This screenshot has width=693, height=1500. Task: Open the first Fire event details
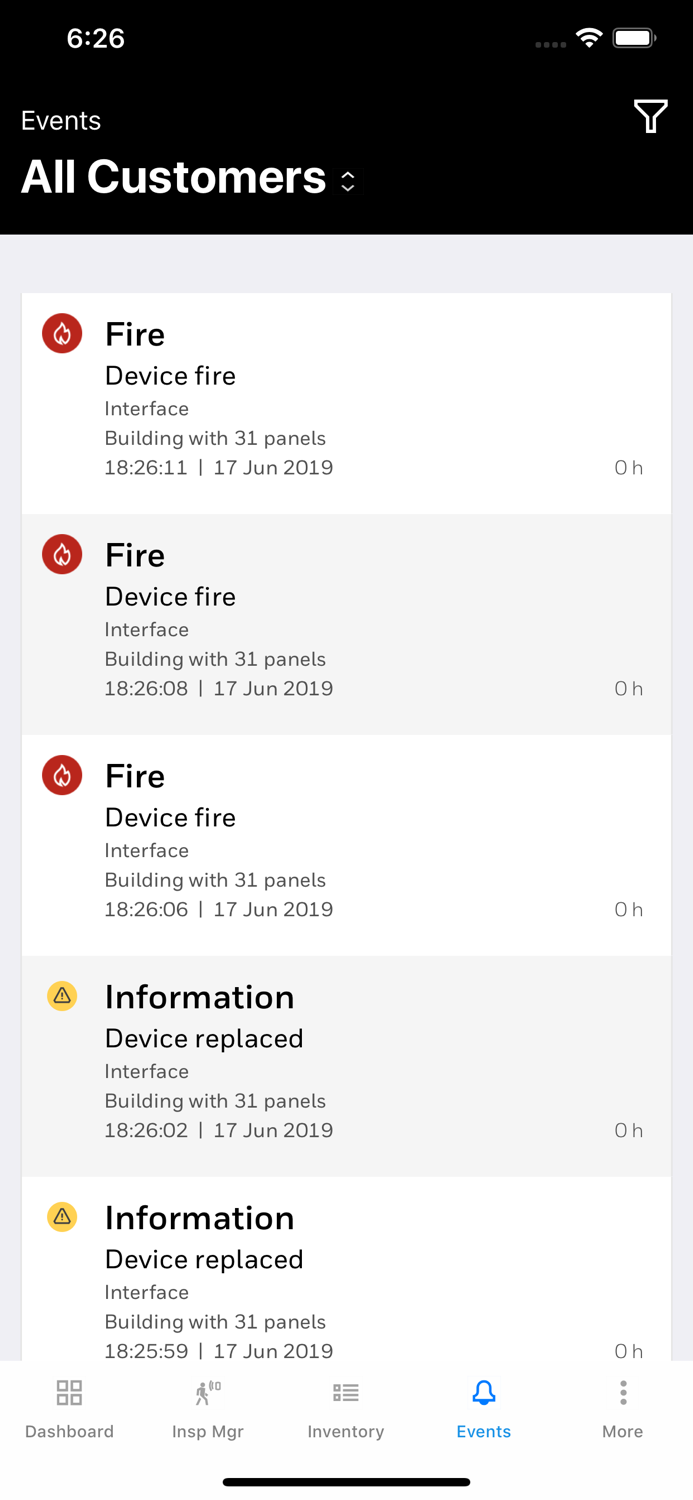pyautogui.click(x=346, y=400)
